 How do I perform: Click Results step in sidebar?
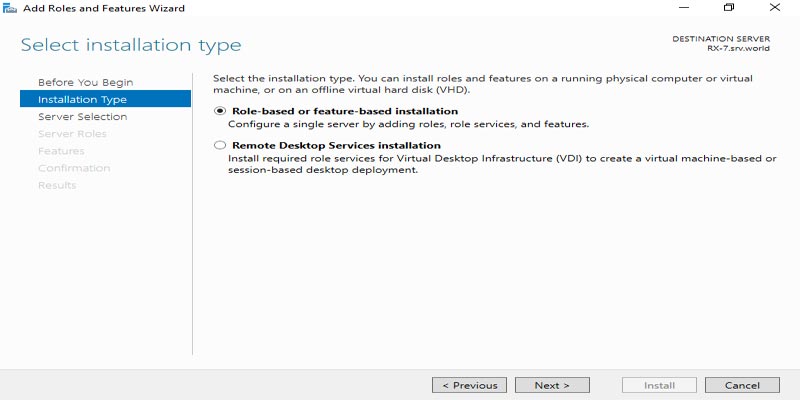[57, 185]
